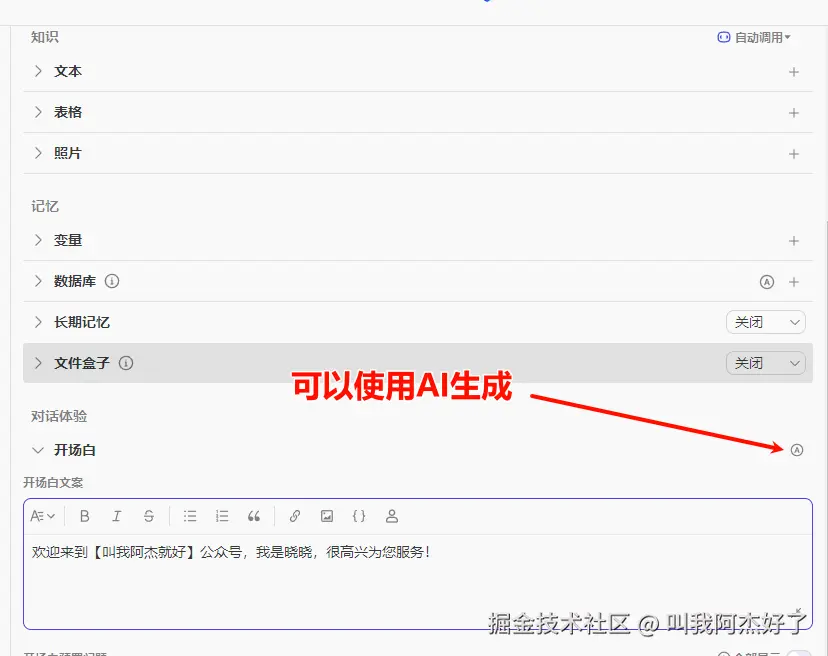Open the 长期记忆 关闭 dropdown
The image size is (828, 656).
[x=766, y=322]
